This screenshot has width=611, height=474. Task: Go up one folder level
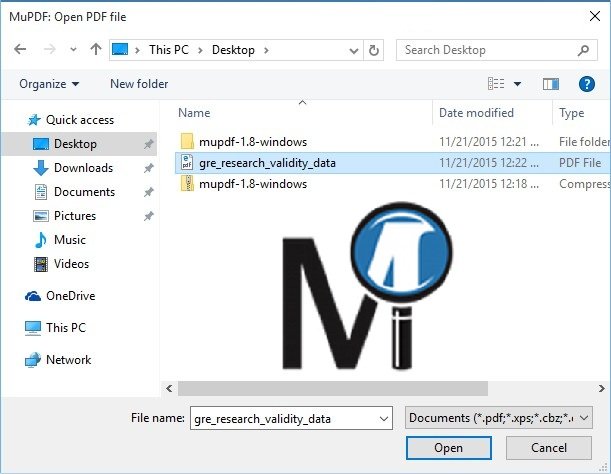[x=95, y=50]
